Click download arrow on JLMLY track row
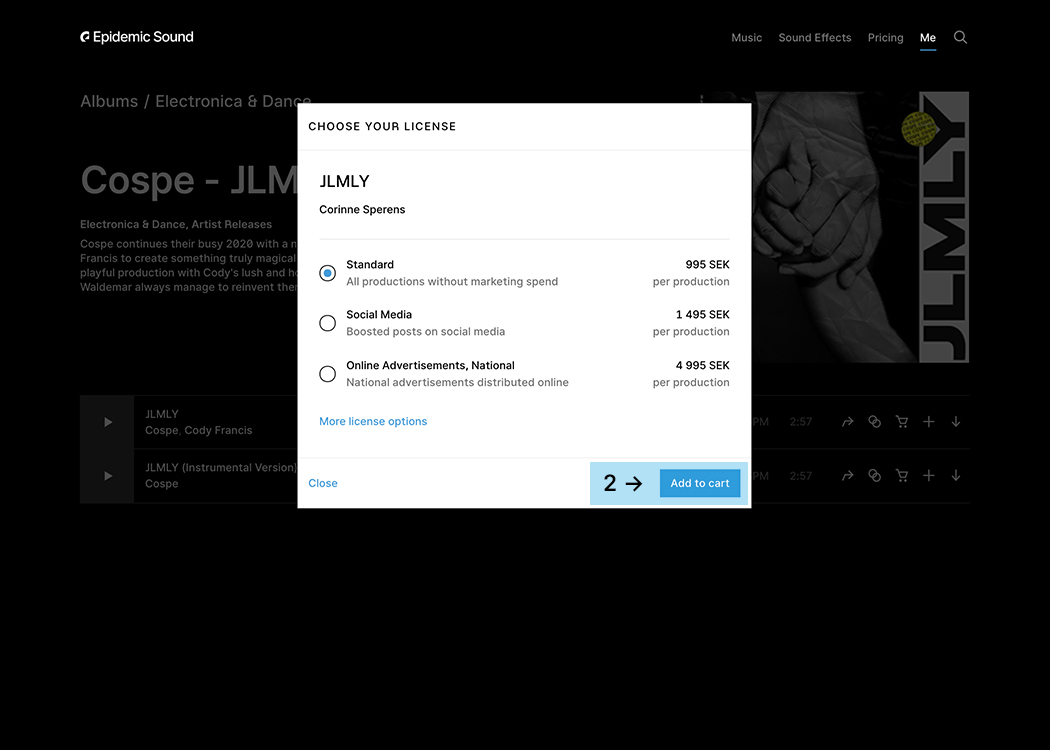This screenshot has height=750, width=1050. [x=955, y=422]
